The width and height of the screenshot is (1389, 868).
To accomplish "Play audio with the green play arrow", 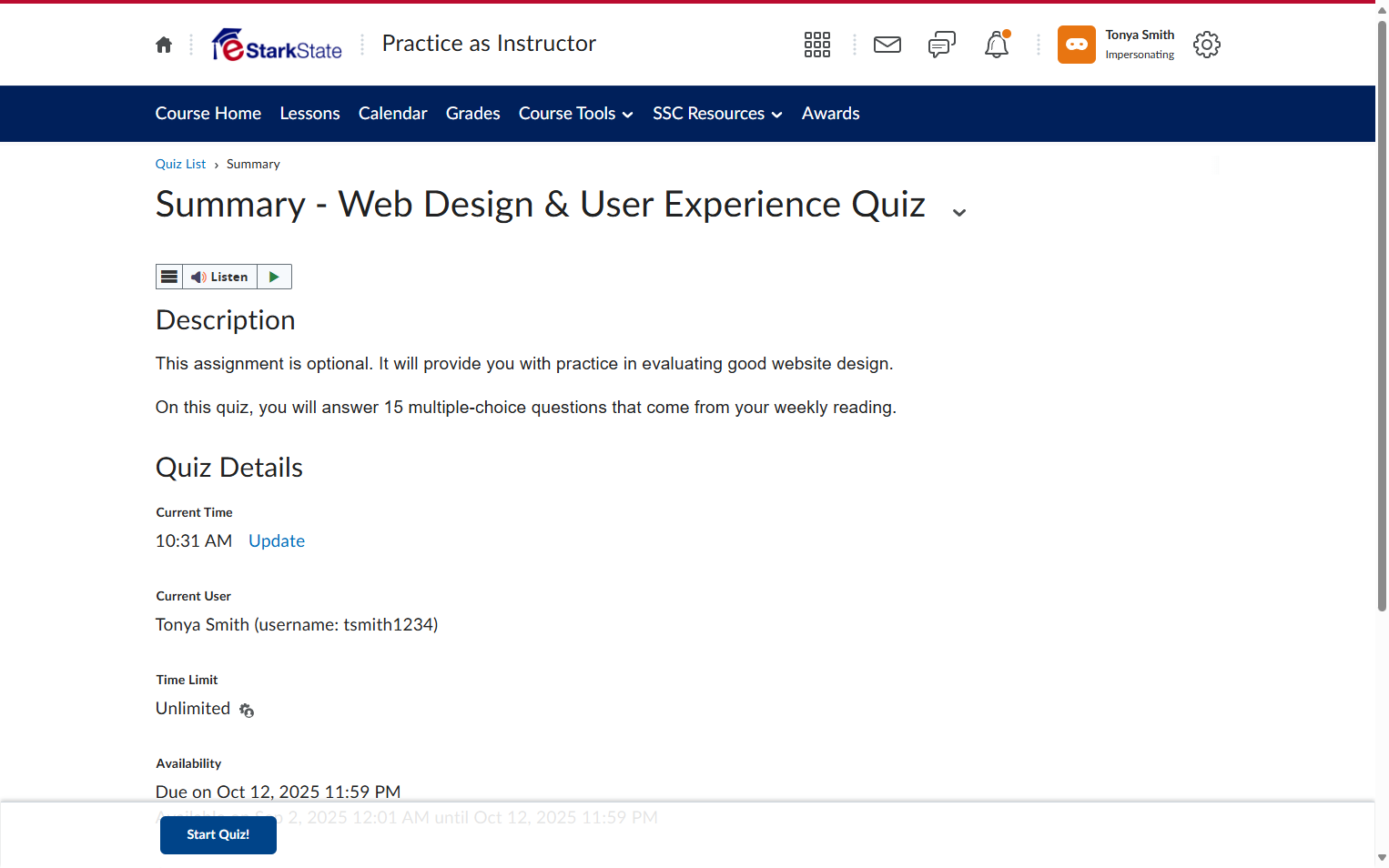I will 274,277.
